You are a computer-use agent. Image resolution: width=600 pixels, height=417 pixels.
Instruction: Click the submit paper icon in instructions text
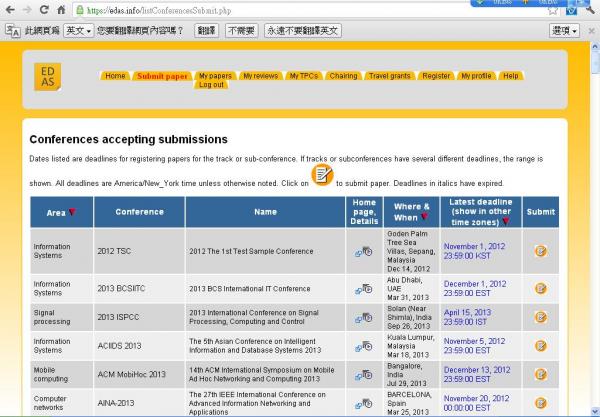[322, 175]
